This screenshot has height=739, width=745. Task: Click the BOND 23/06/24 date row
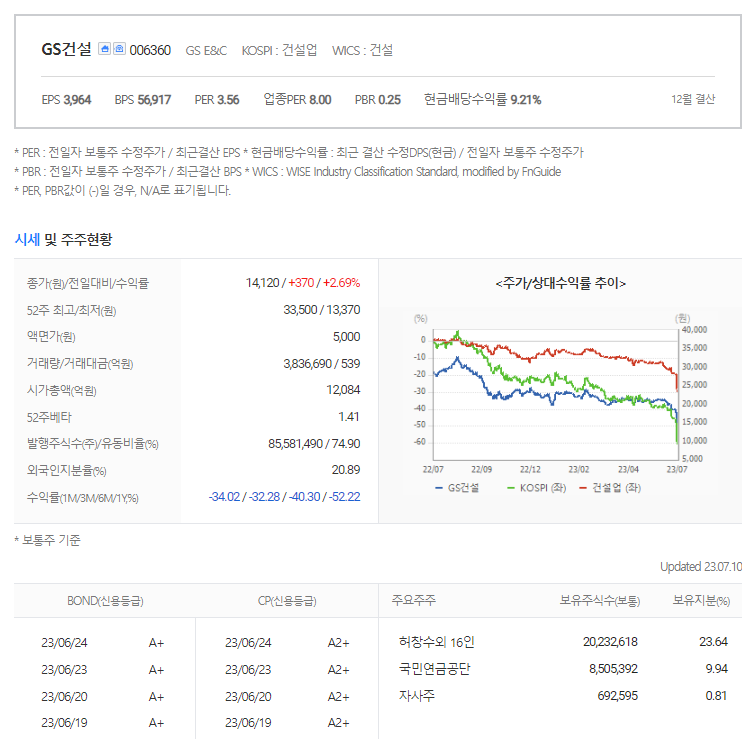point(64,643)
